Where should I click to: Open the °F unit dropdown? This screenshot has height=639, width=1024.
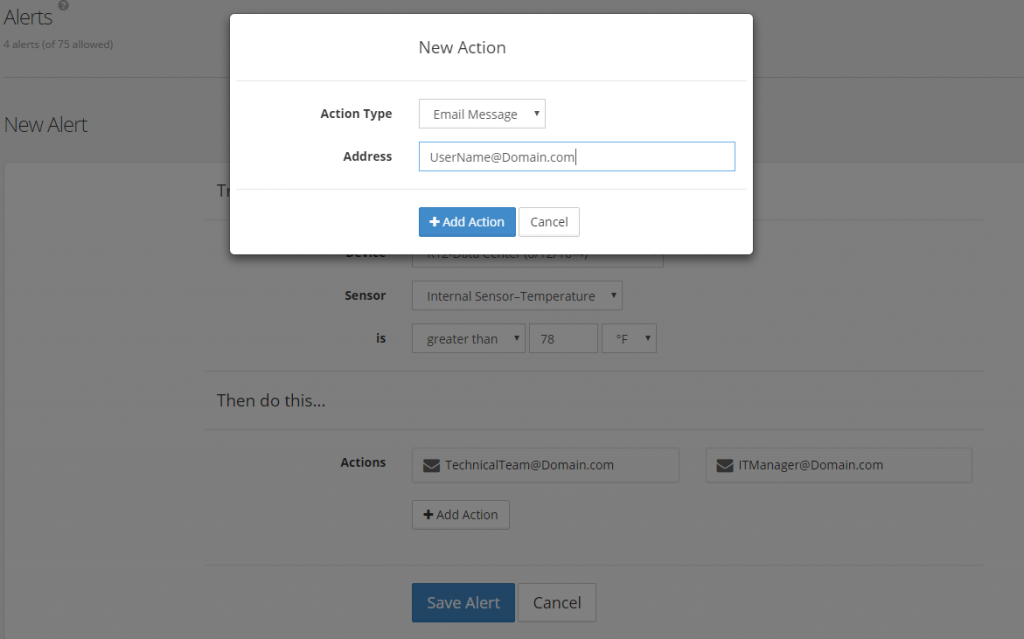(629, 338)
